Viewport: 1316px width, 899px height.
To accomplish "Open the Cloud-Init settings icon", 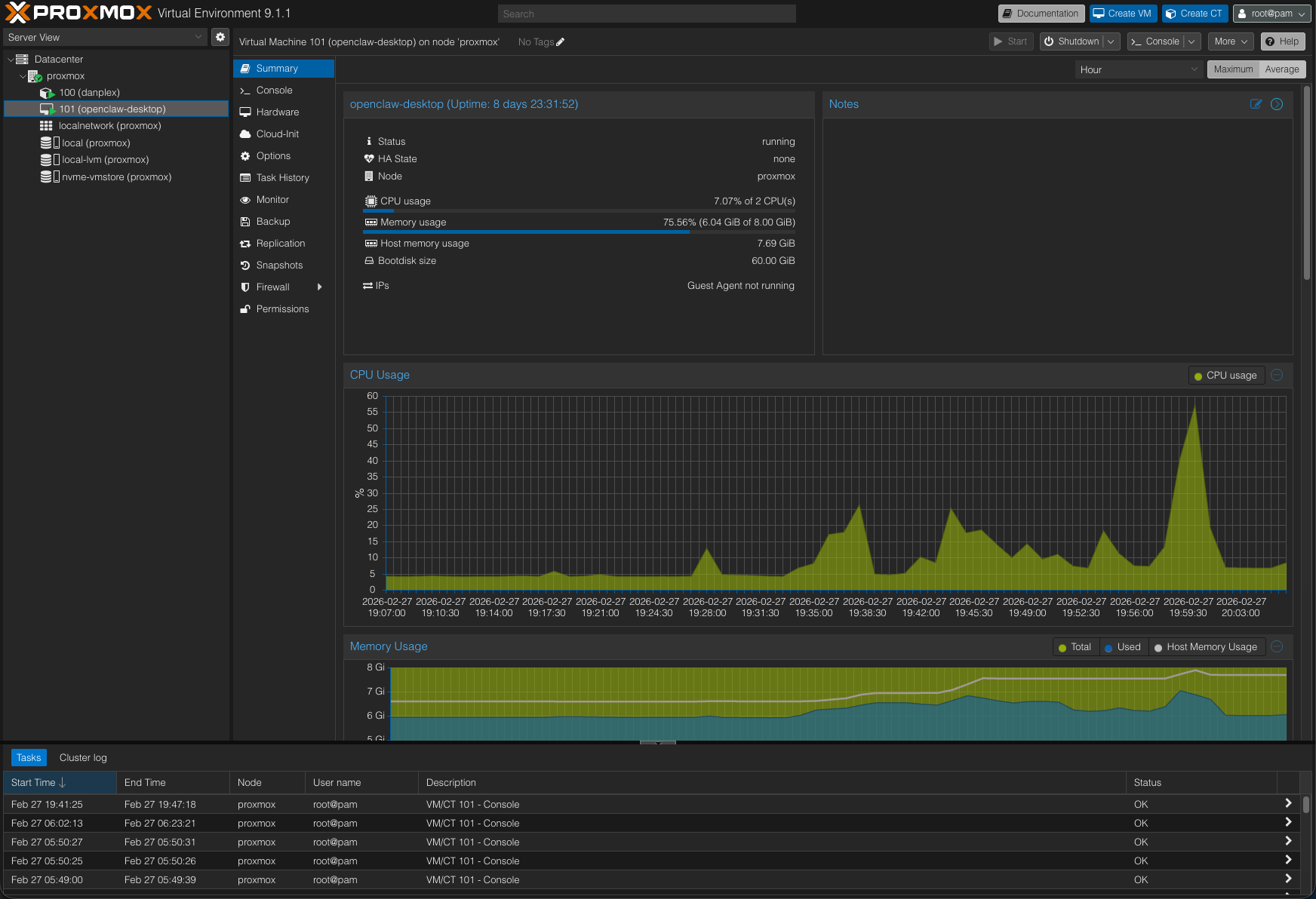I will (x=245, y=133).
